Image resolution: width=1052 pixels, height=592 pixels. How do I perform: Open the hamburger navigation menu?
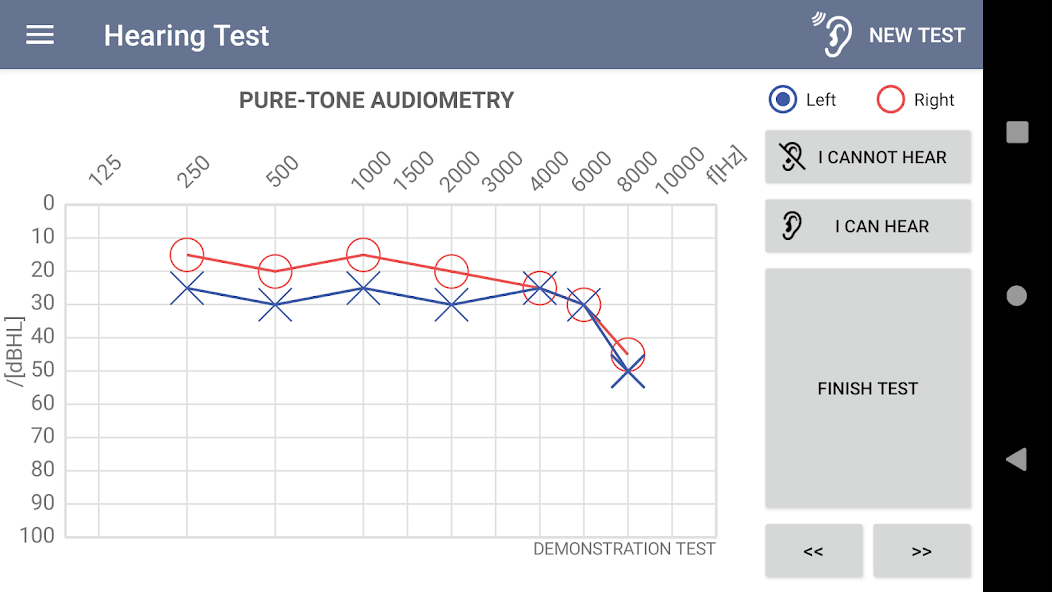pos(40,35)
